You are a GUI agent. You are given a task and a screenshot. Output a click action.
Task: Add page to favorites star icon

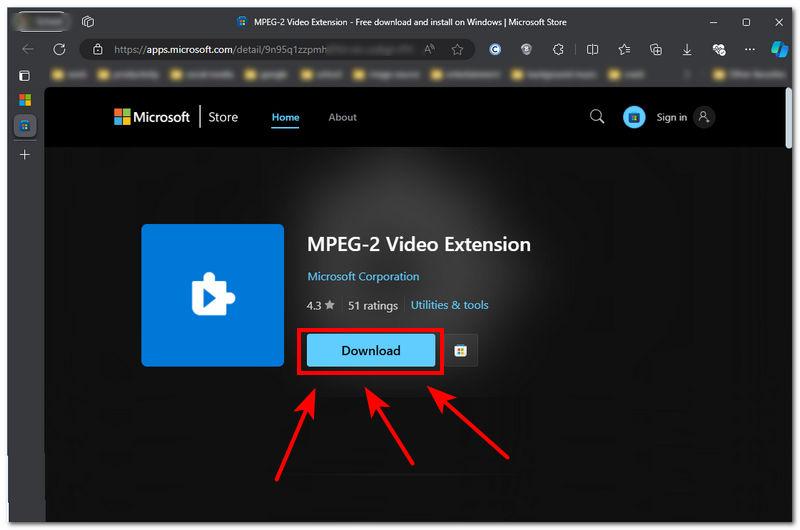pyautogui.click(x=457, y=49)
